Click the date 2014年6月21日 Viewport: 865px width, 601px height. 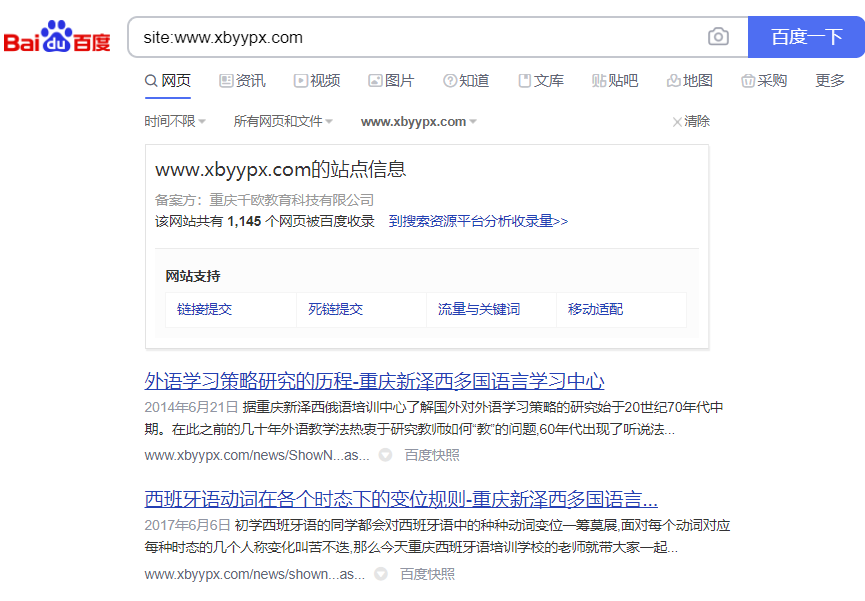pos(191,407)
